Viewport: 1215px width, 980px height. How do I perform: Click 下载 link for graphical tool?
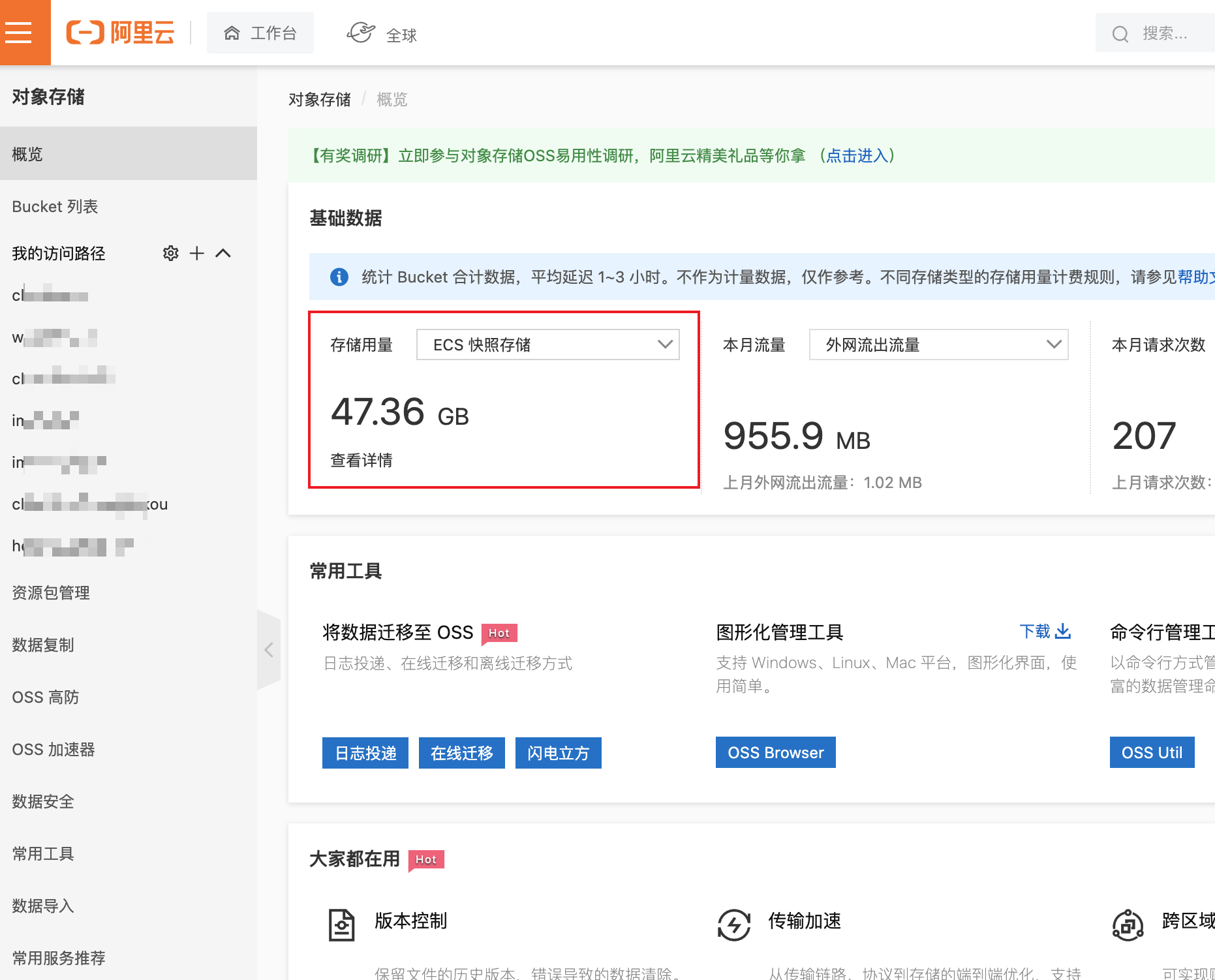coord(1035,632)
